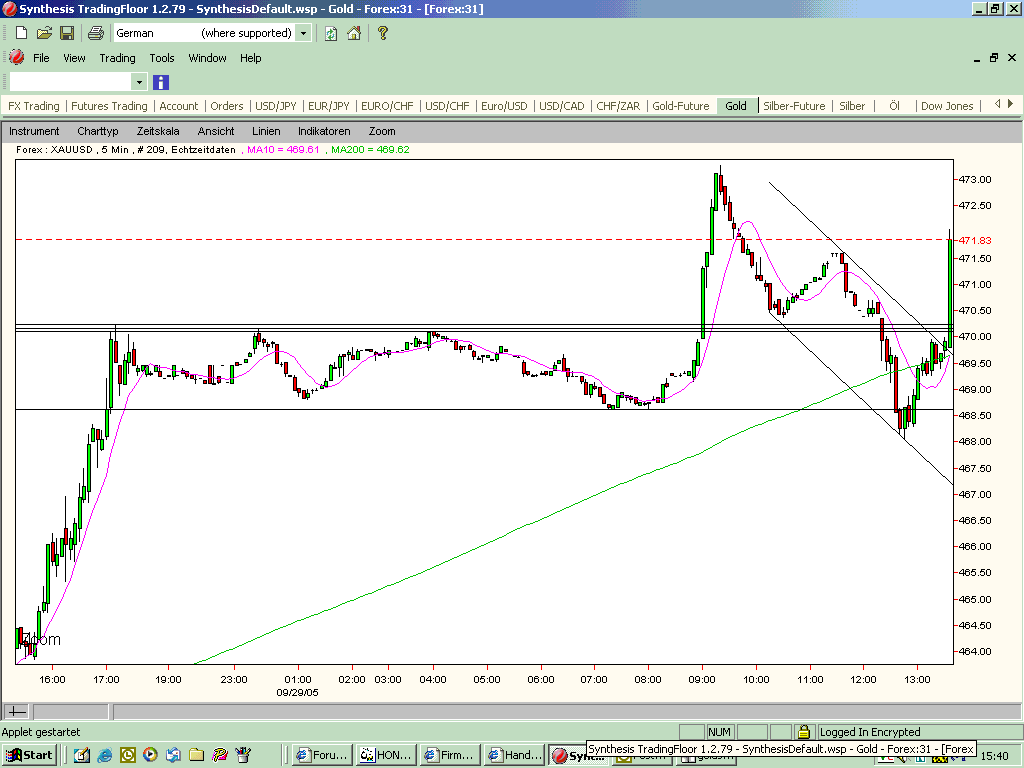1024x768 pixels.
Task: Click the horizontal scrollbar below the chart
Action: coord(567,711)
